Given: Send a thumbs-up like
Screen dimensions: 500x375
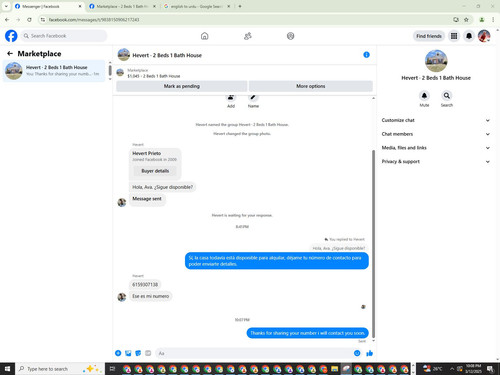Looking at the screenshot, I should coord(369,353).
